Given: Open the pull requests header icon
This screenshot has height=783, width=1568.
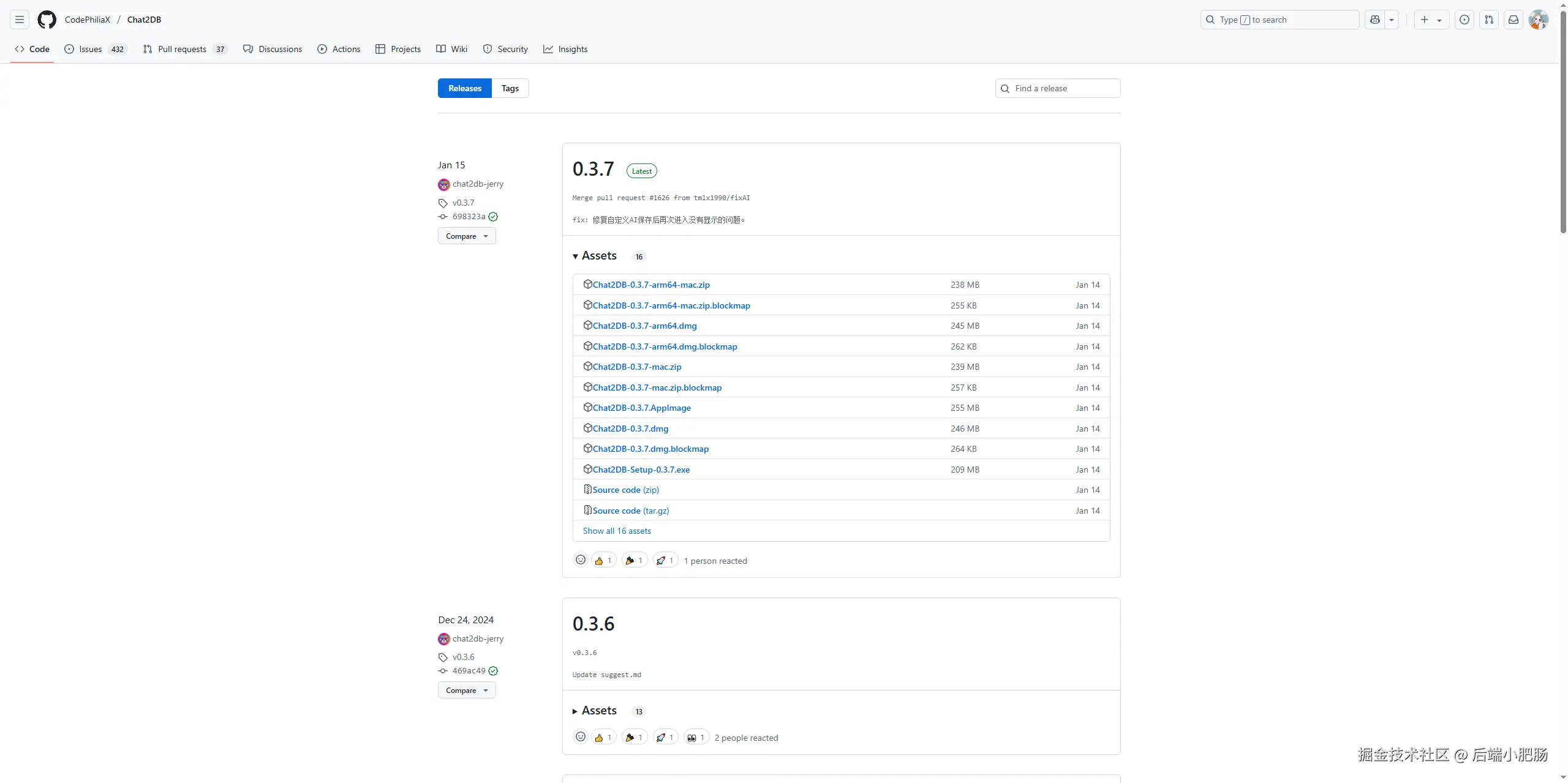Looking at the screenshot, I should click(x=1489, y=20).
